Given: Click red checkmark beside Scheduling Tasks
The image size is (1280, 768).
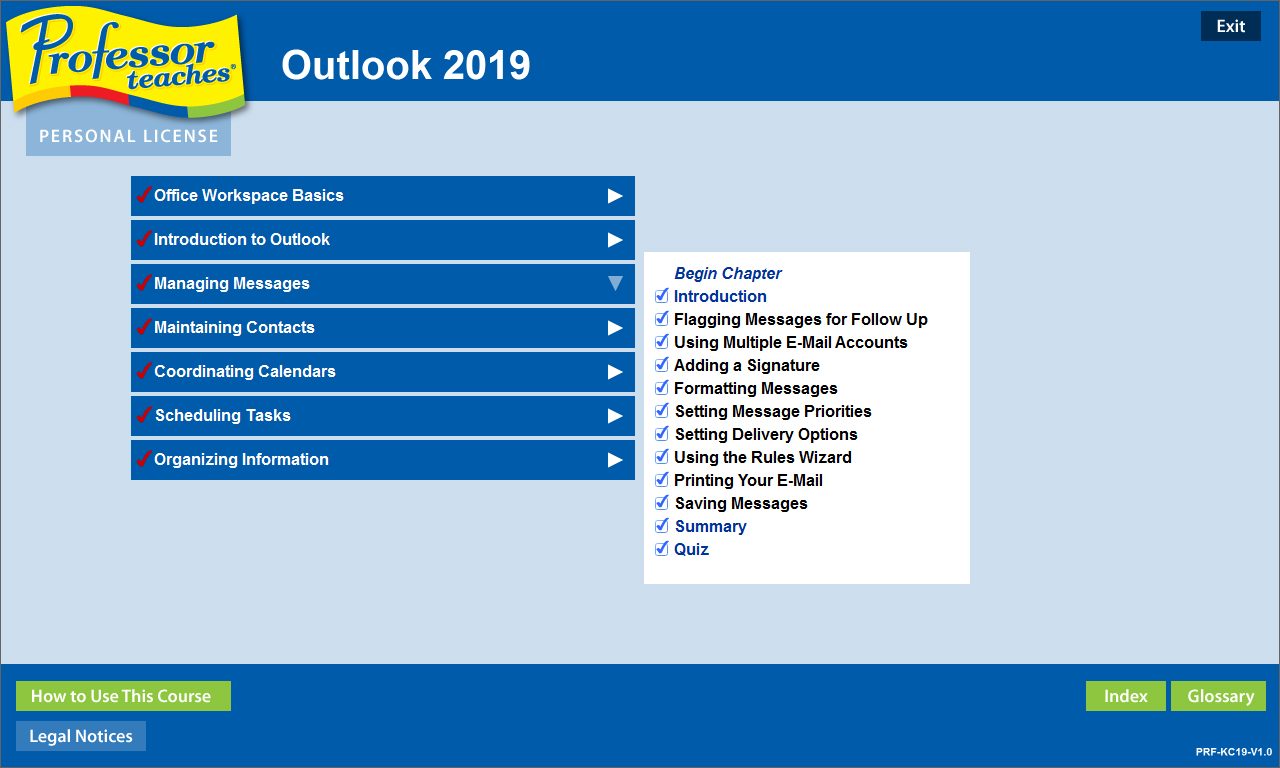Looking at the screenshot, I should [x=143, y=415].
